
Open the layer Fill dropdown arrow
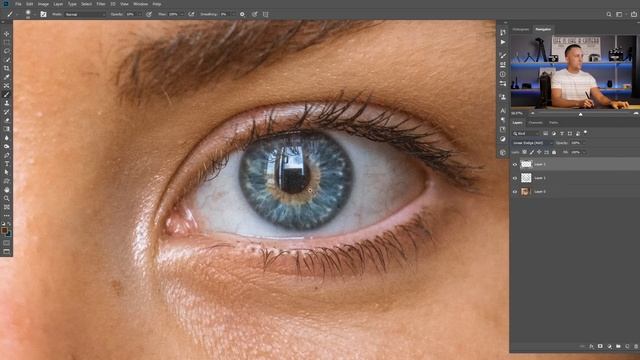[x=584, y=152]
